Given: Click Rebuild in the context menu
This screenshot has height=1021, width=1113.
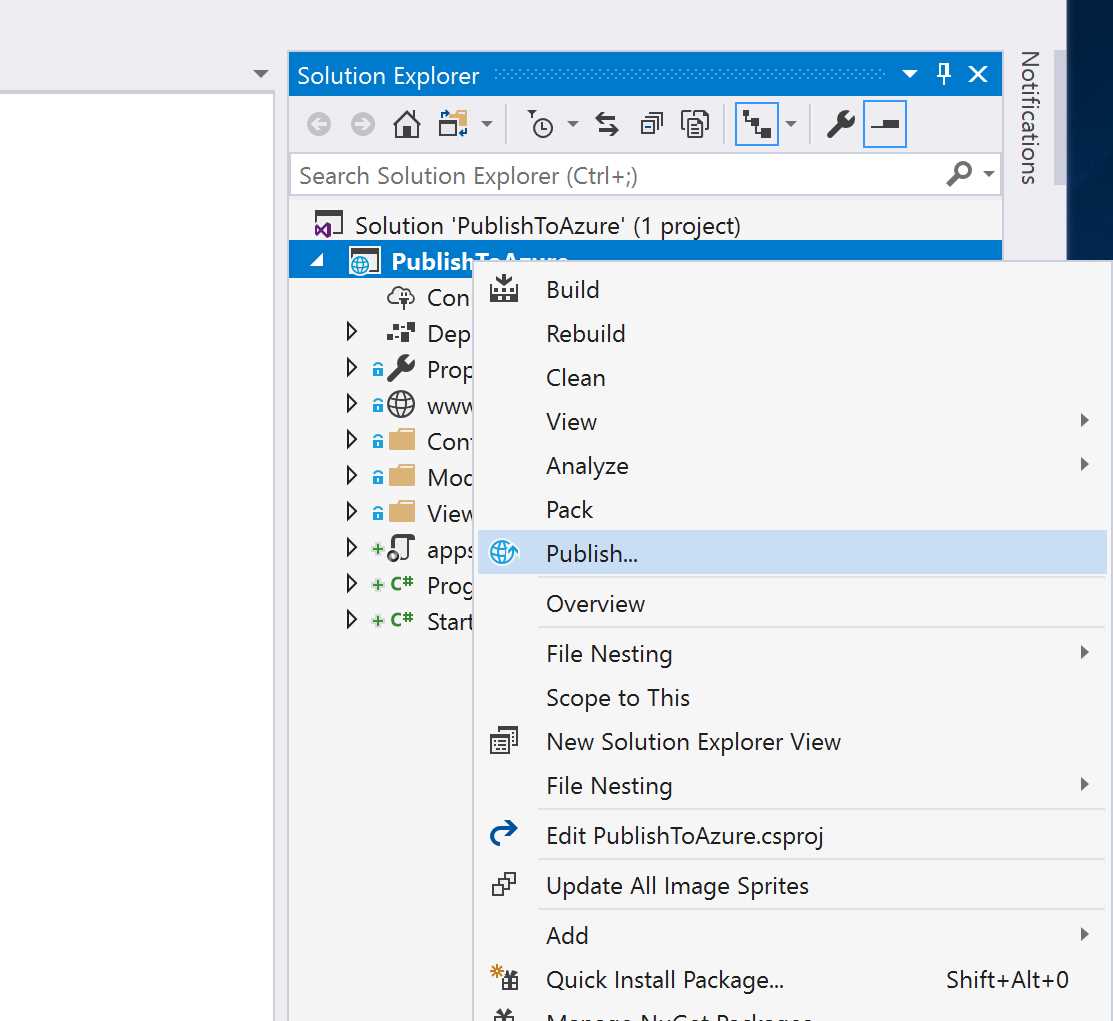Looking at the screenshot, I should pyautogui.click(x=586, y=334).
